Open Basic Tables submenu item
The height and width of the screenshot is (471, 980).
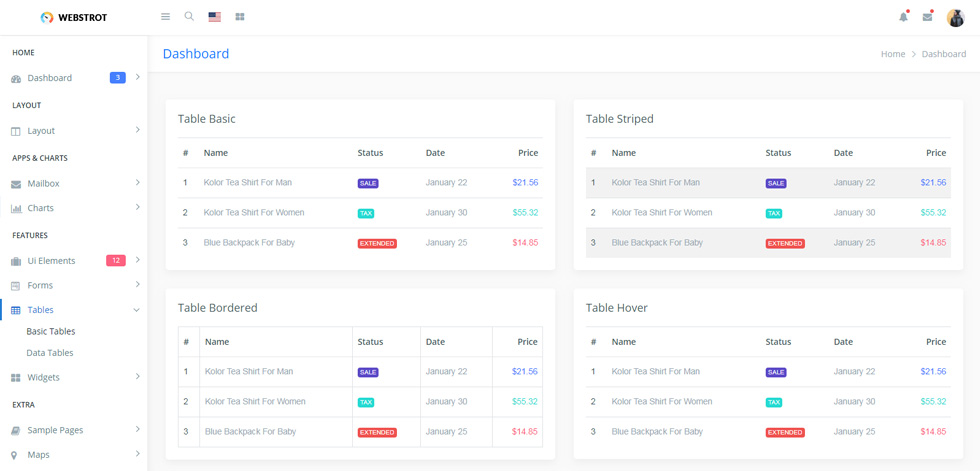point(51,332)
